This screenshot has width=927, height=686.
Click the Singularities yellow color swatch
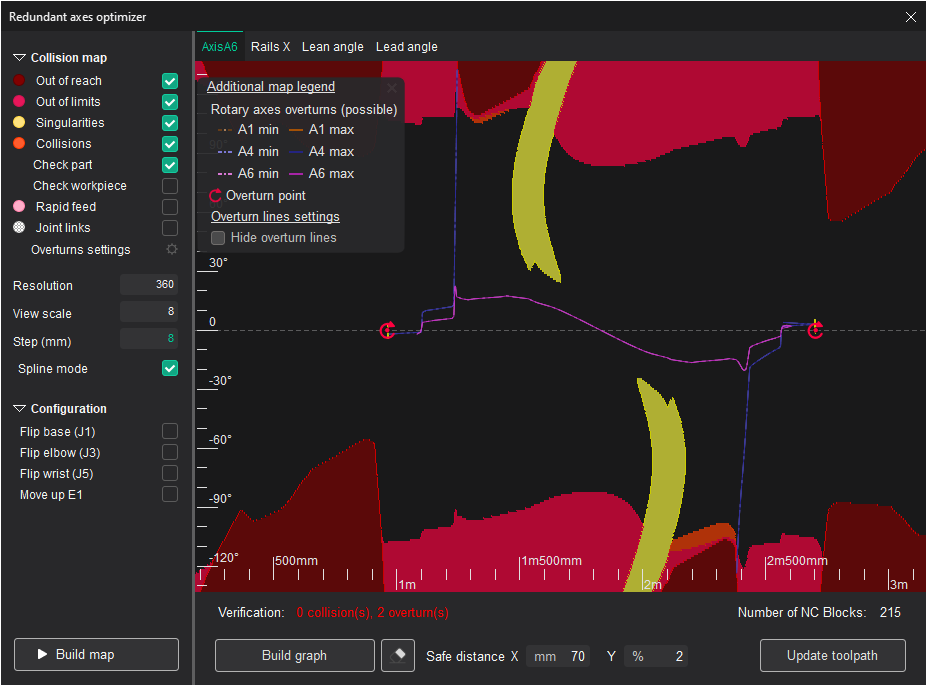[19, 123]
